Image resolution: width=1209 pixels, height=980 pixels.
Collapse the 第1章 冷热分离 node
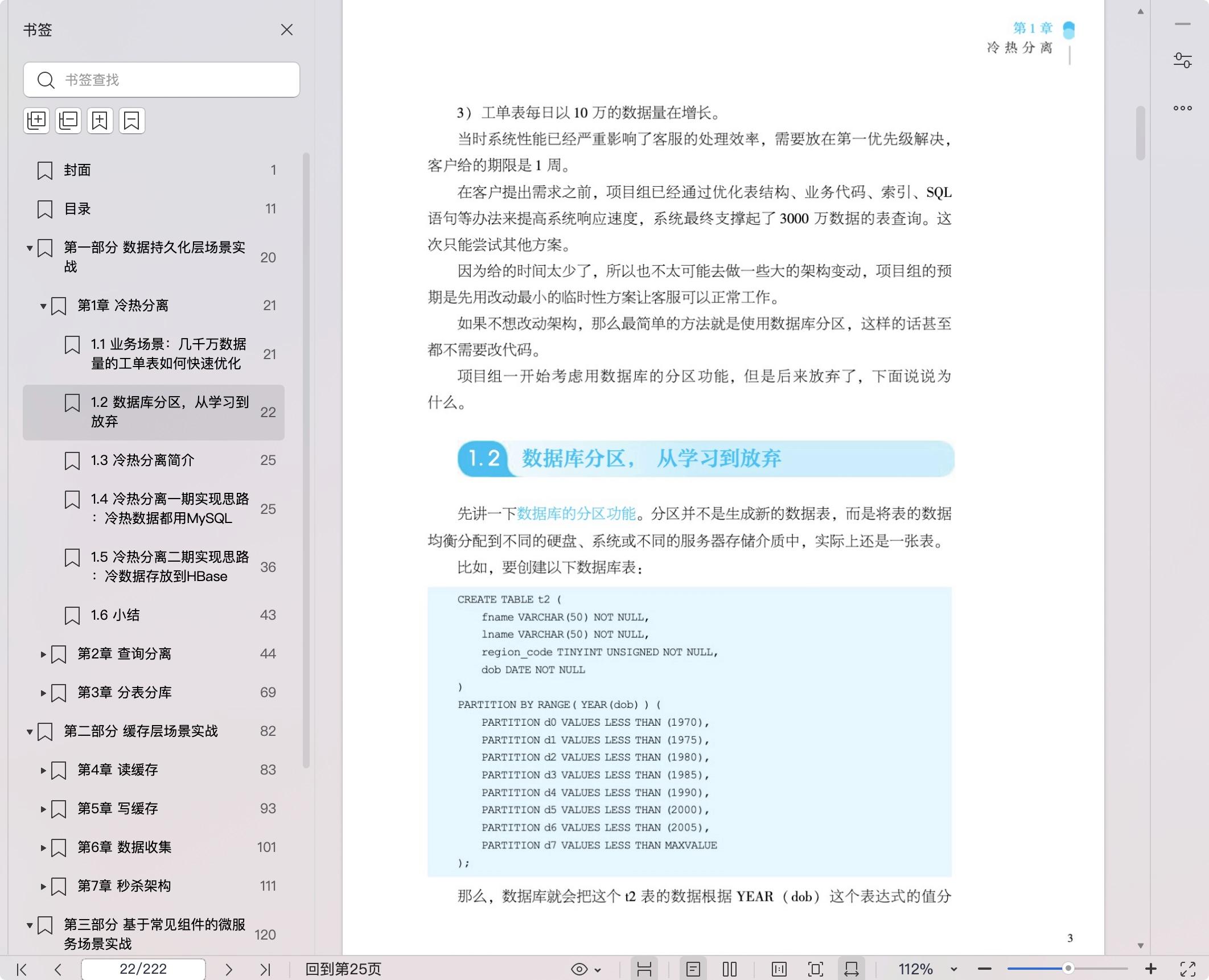click(x=43, y=306)
